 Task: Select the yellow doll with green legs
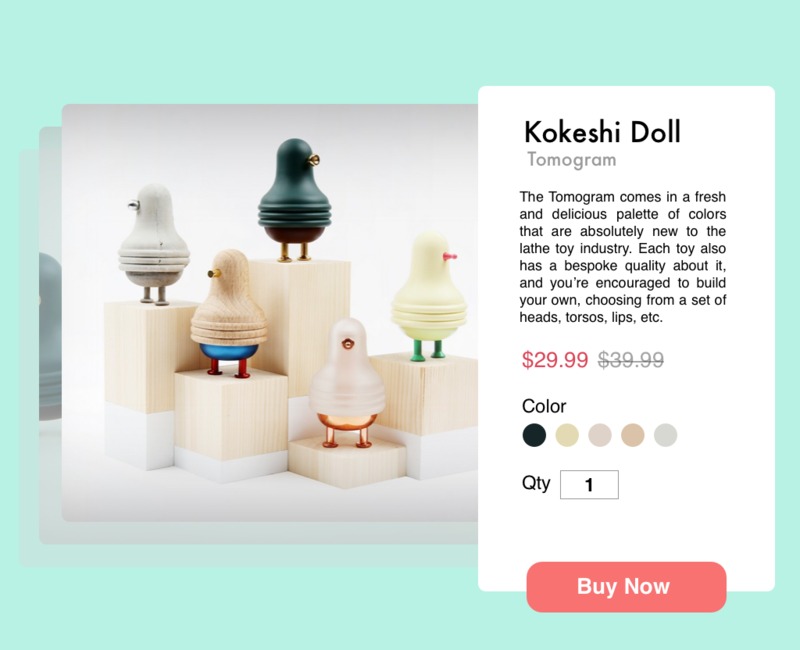tap(430, 296)
